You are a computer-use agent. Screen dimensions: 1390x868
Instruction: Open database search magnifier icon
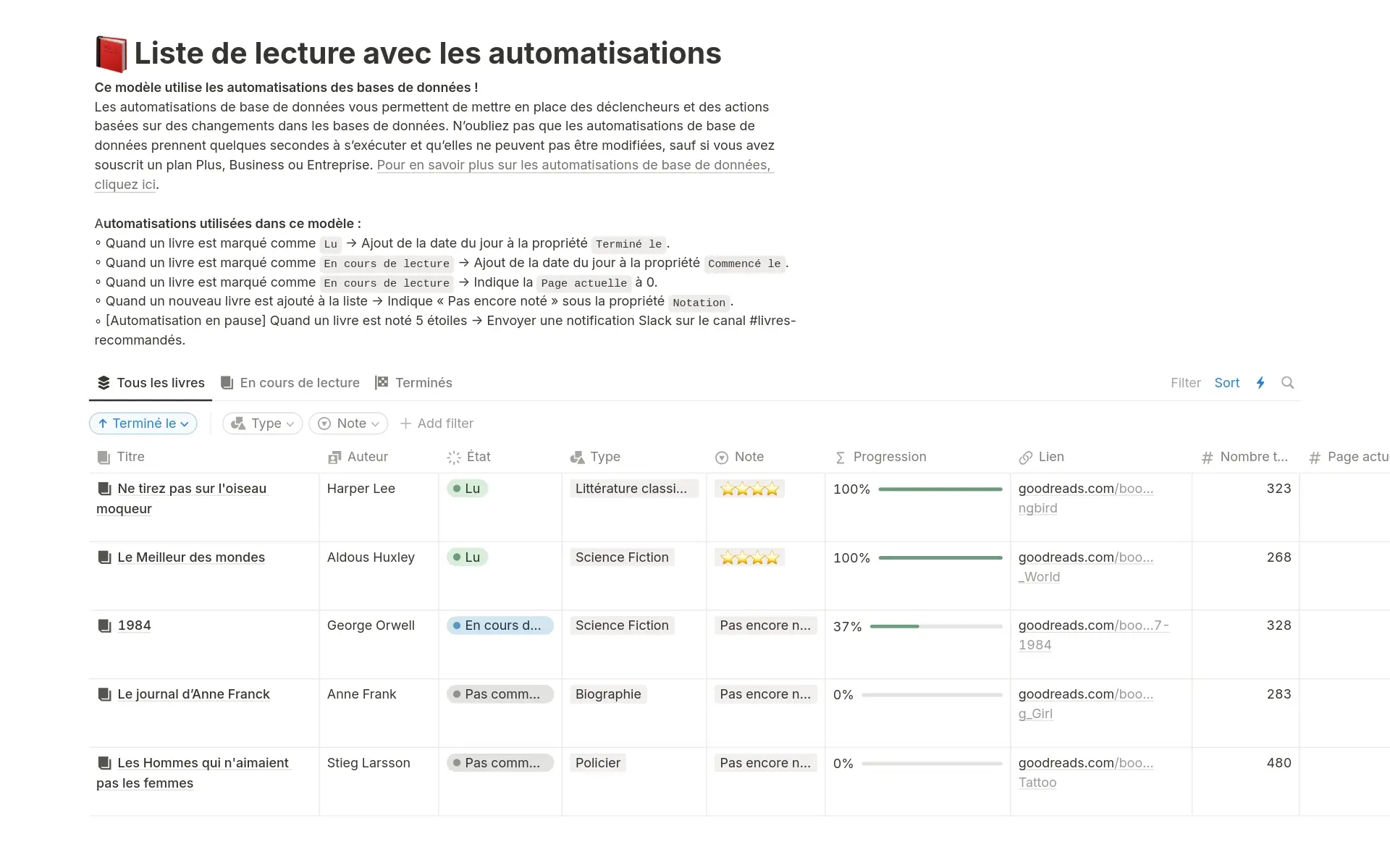[1287, 383]
